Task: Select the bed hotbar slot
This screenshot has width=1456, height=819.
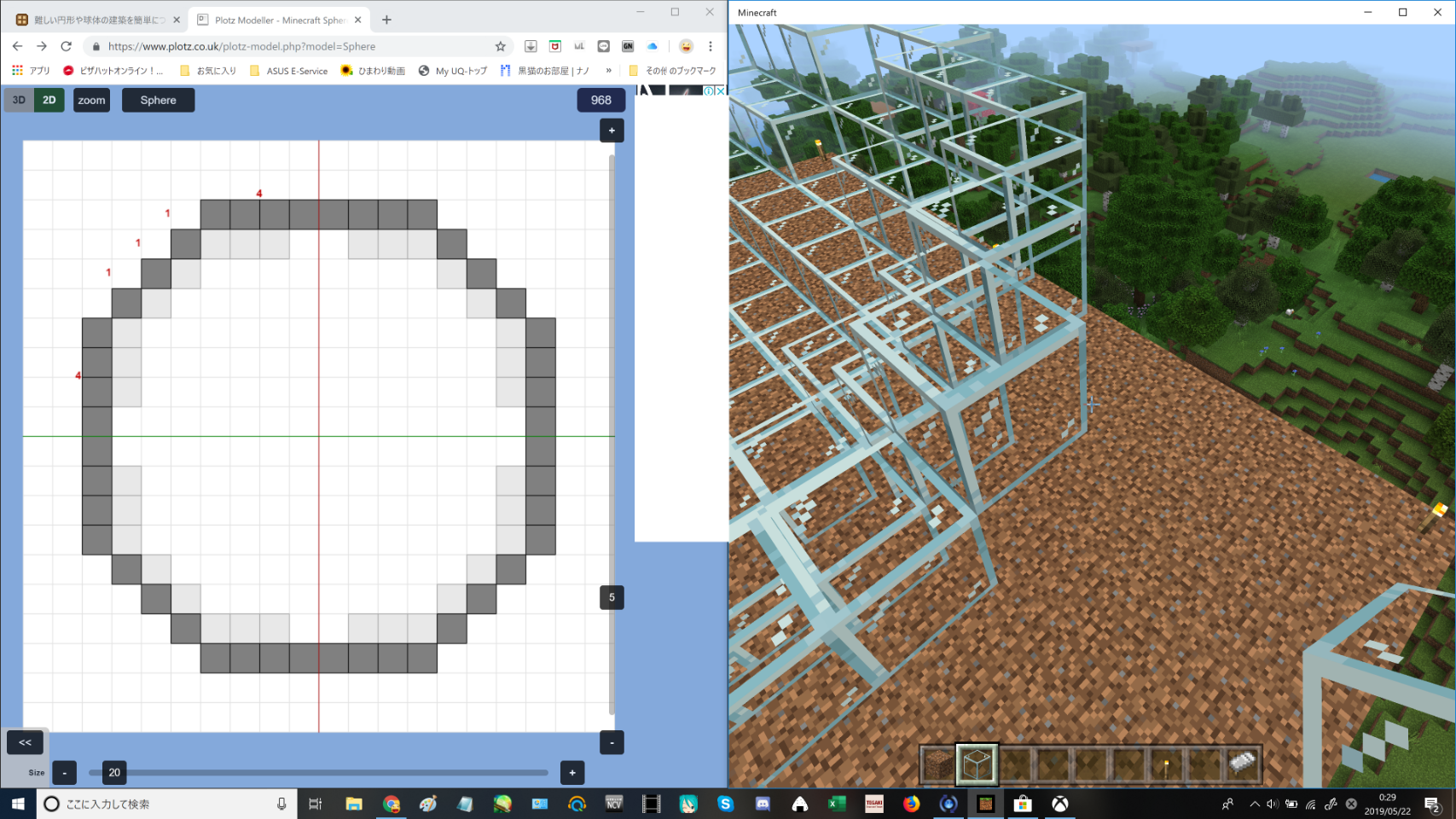Action: pyautogui.click(x=1242, y=764)
